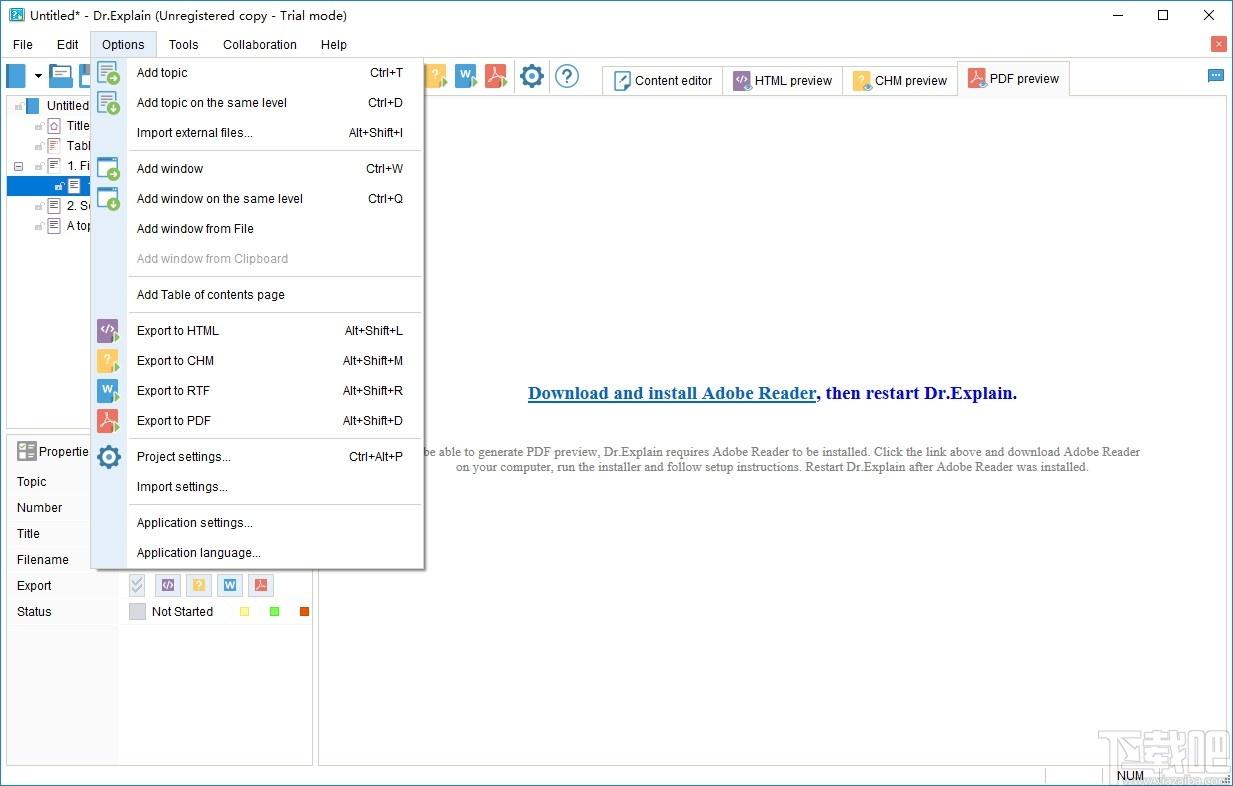Image resolution: width=1233 pixels, height=786 pixels.
Task: Click the Add window icon in Options menu
Action: 108,169
